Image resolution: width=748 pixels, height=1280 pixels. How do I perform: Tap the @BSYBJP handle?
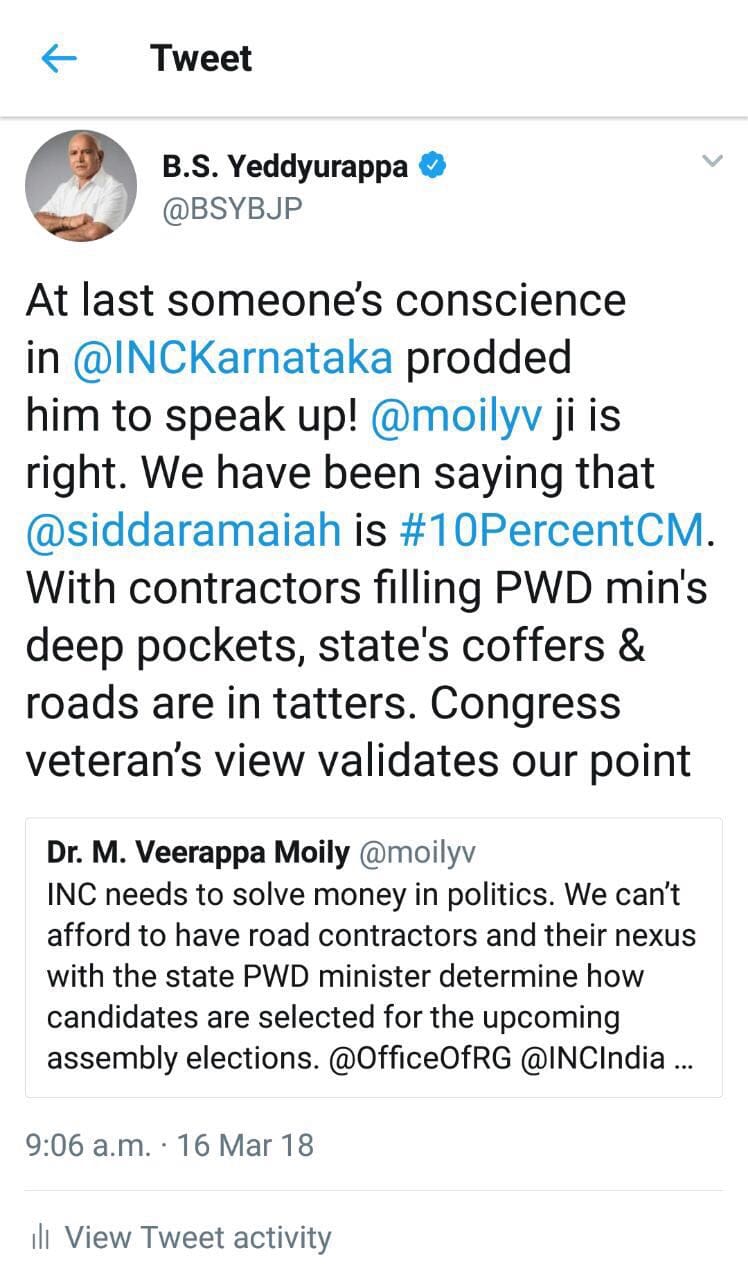232,208
